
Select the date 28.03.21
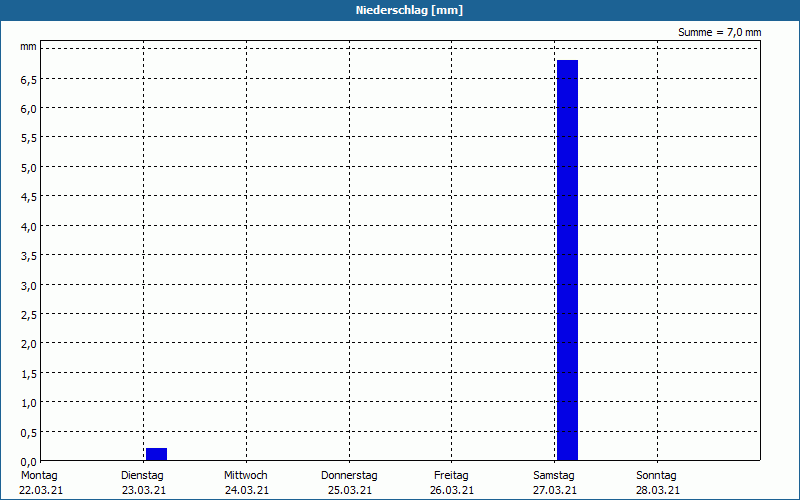tap(658, 491)
